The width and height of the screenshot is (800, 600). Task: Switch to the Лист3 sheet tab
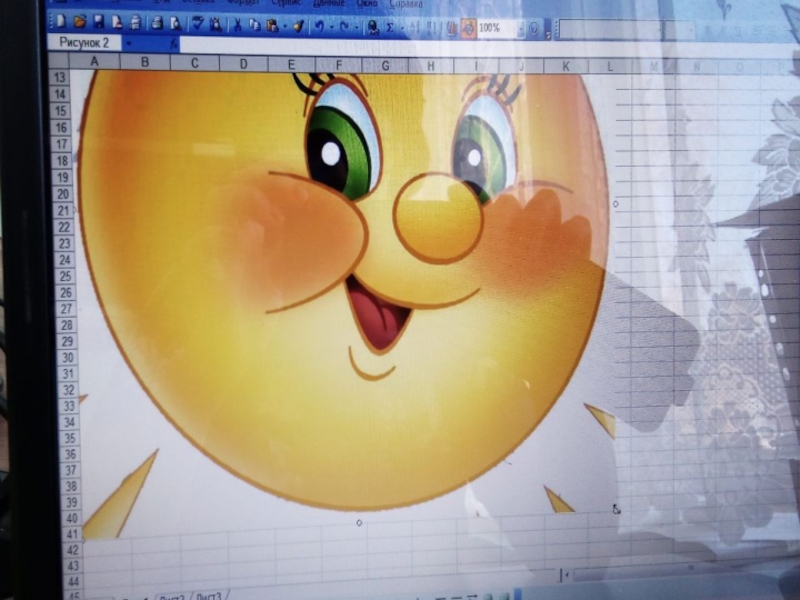coord(209,596)
